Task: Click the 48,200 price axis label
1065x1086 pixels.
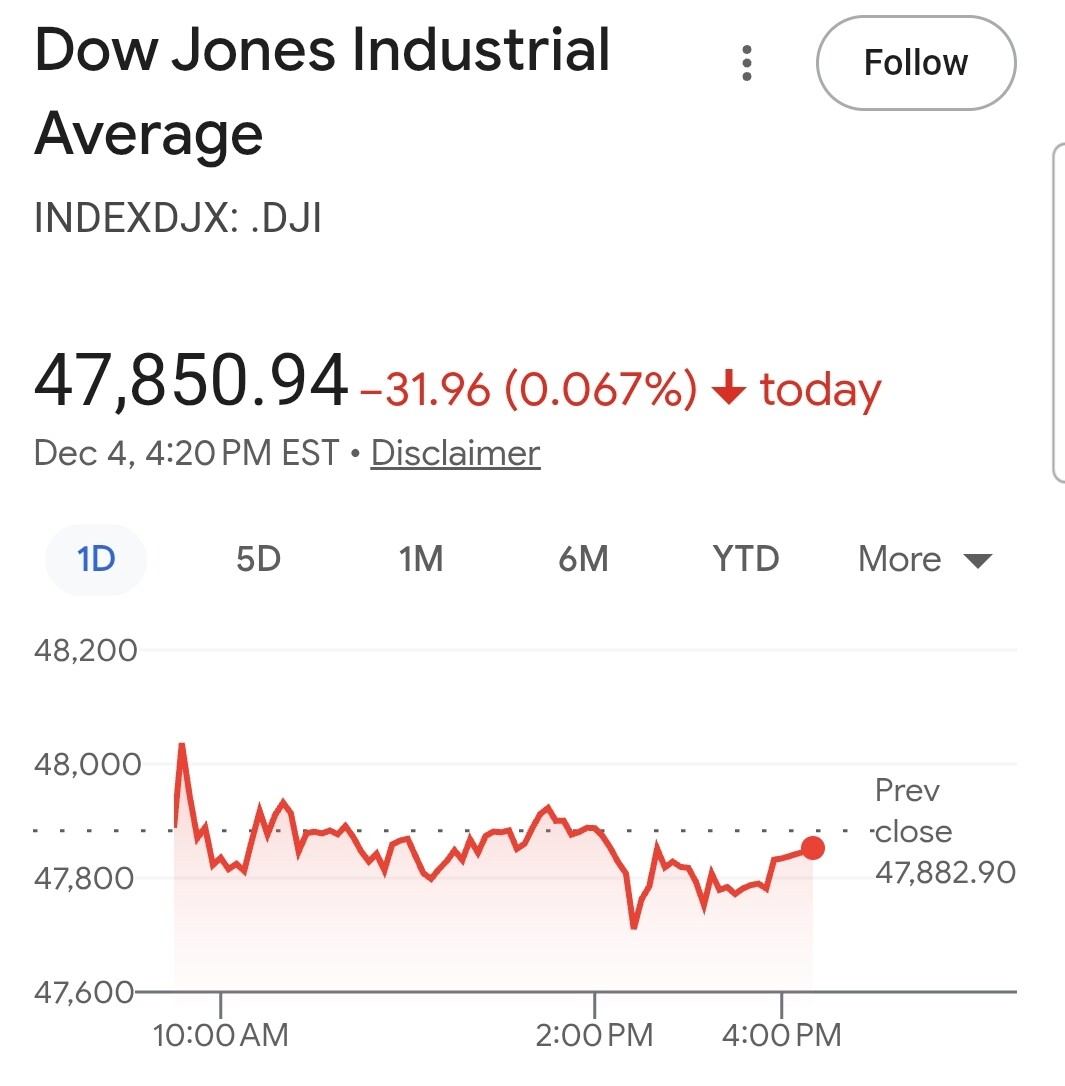Action: 86,651
